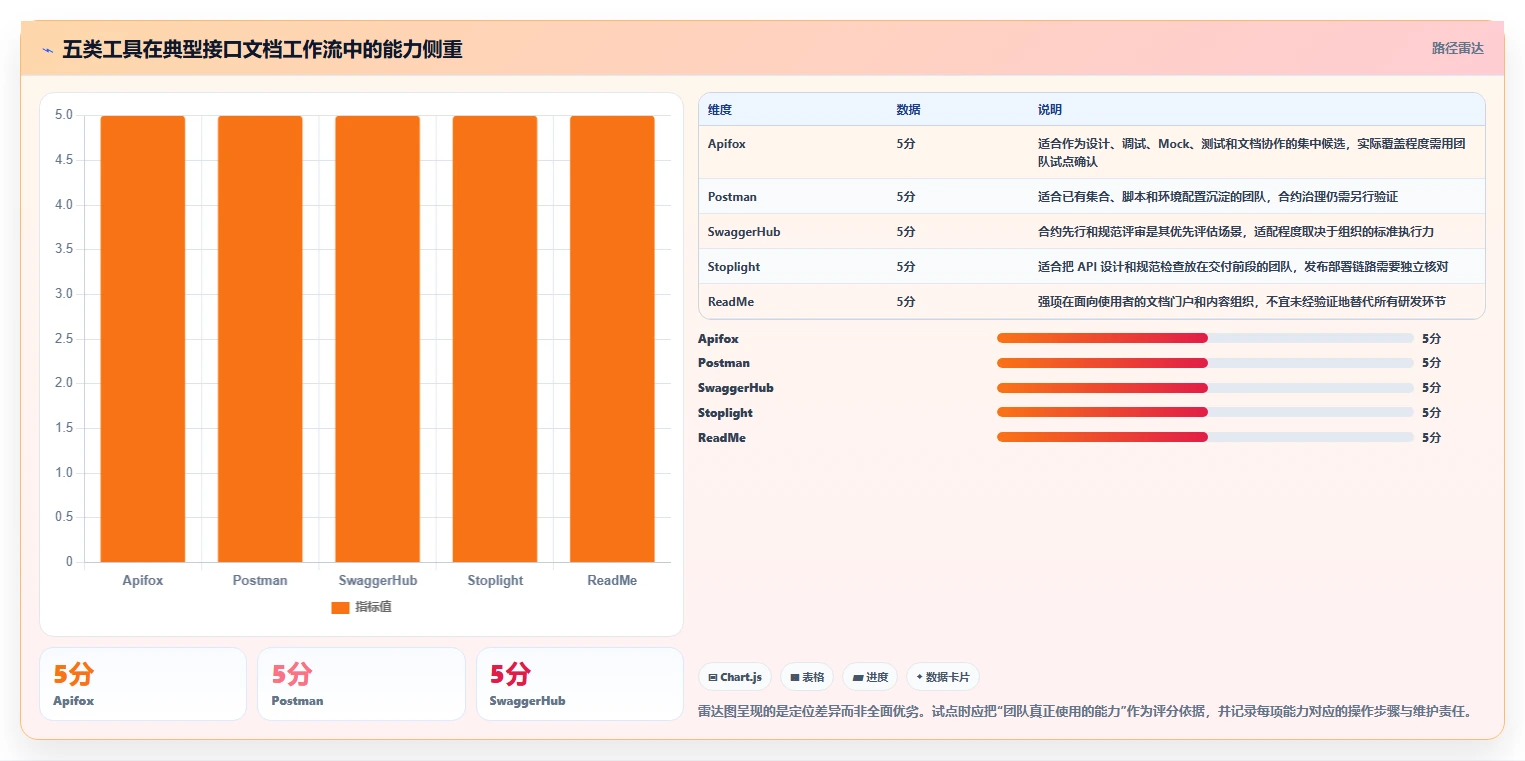Click the table description starting 强项在面向使用者
1525x761 pixels.
point(1242,302)
